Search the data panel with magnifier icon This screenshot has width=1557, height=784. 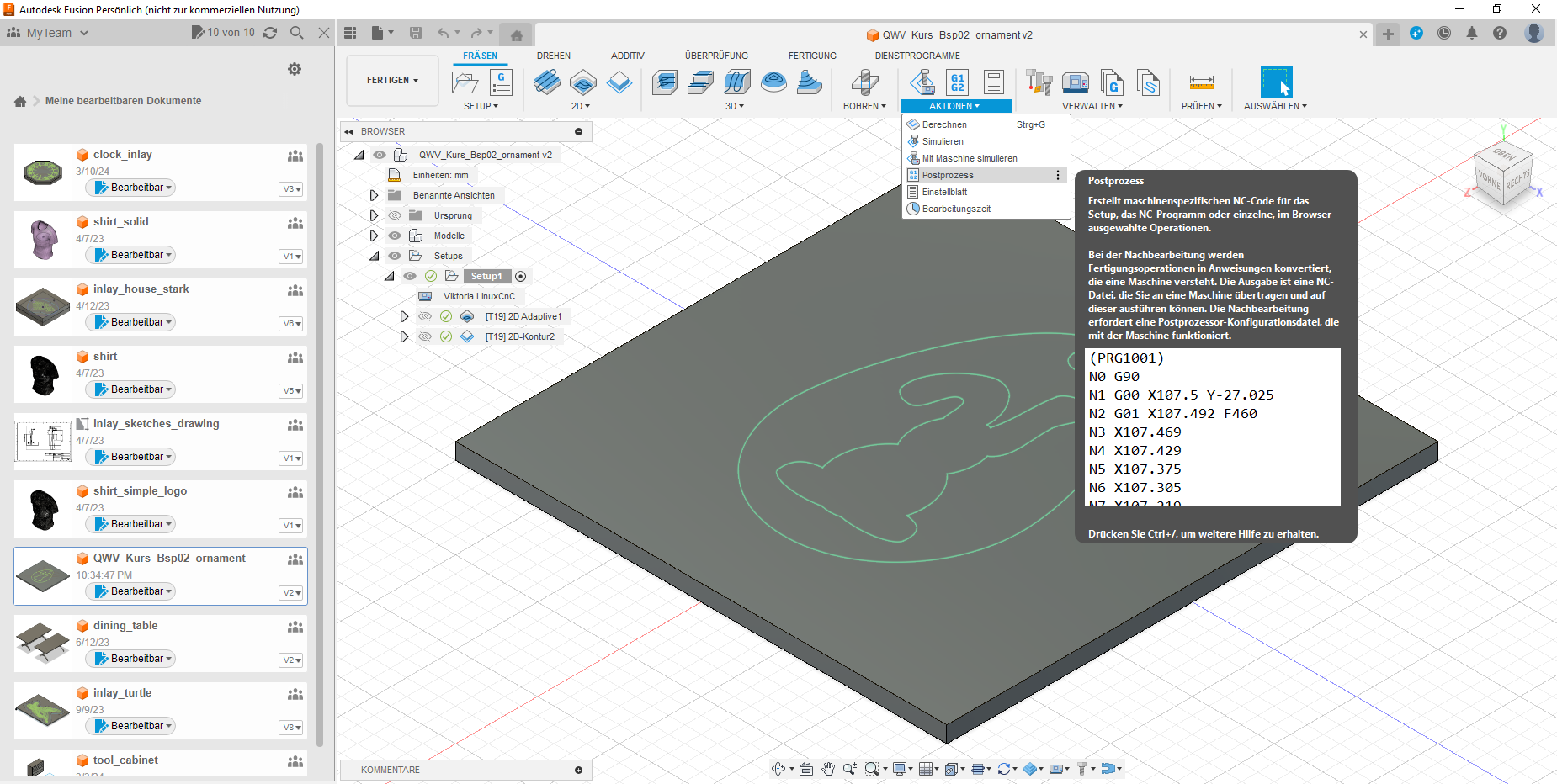coord(297,33)
